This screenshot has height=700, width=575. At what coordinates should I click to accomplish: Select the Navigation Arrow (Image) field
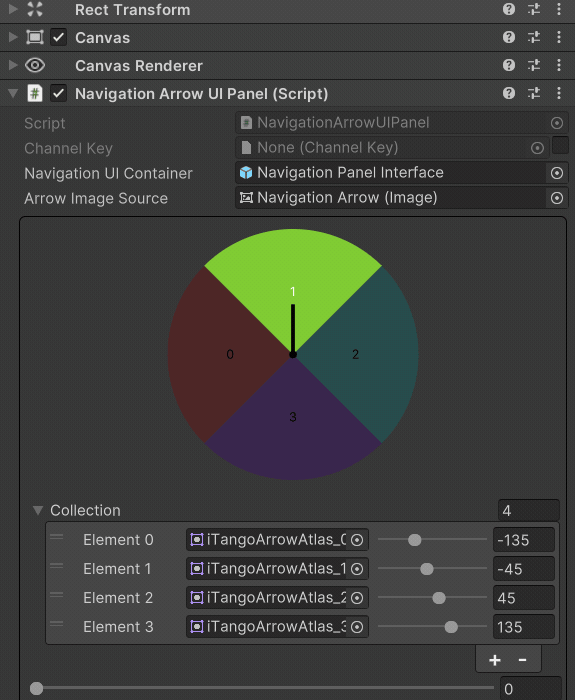point(402,198)
